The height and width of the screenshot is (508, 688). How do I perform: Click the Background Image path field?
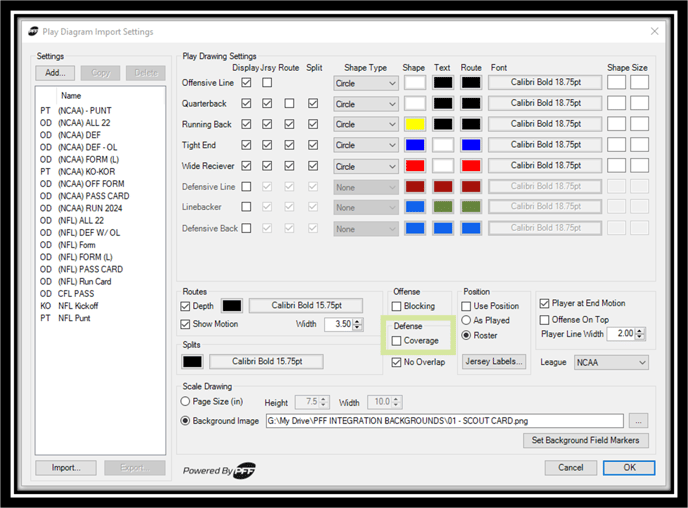(x=444, y=421)
